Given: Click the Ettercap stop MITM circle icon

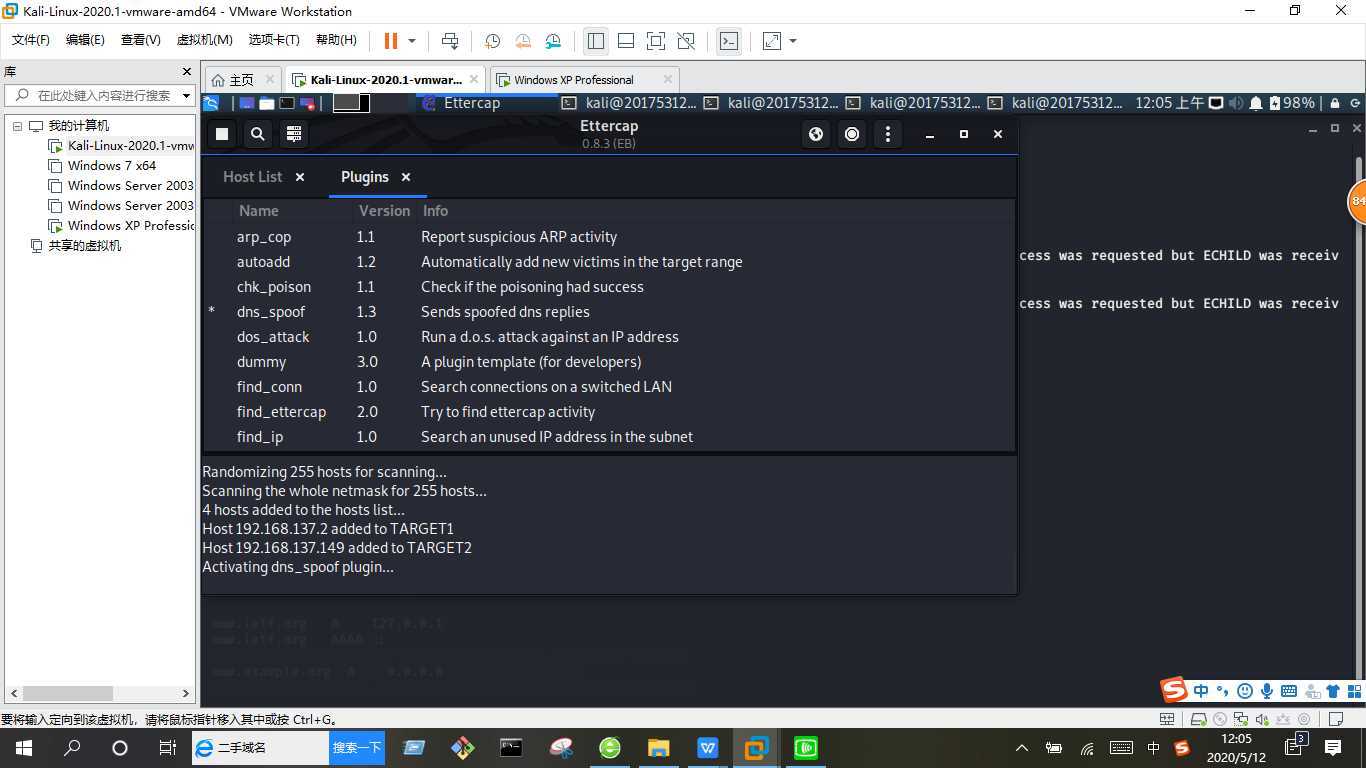Looking at the screenshot, I should 852,134.
